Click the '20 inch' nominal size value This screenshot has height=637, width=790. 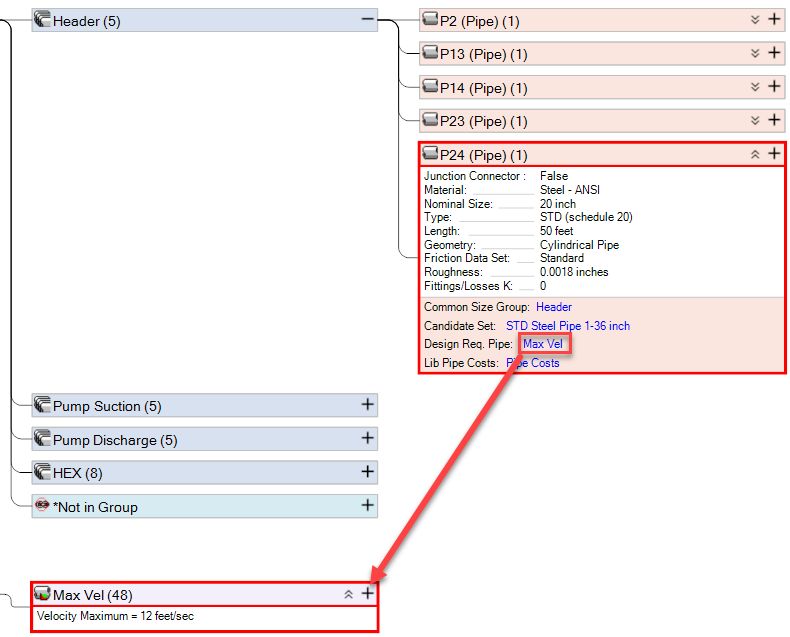pyautogui.click(x=558, y=204)
